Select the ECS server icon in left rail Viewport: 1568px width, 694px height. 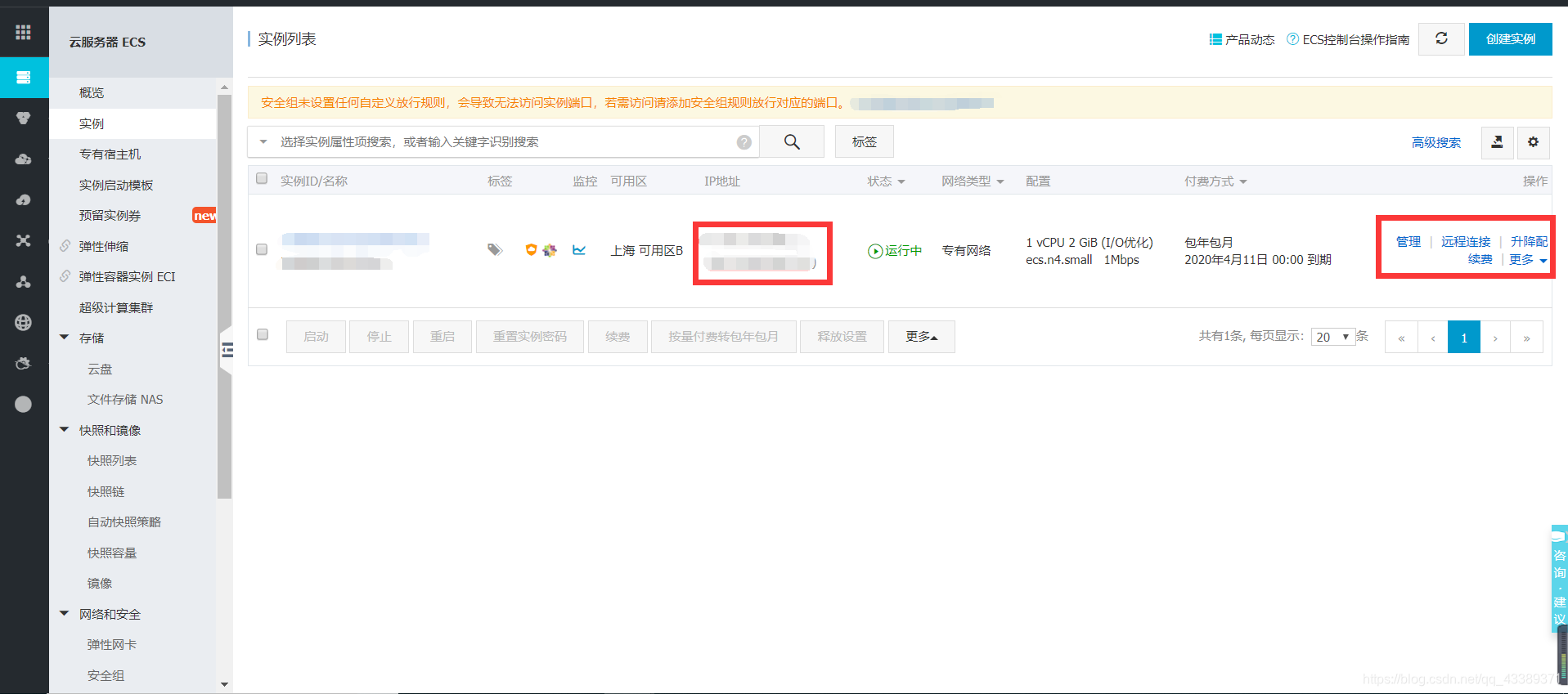click(x=23, y=77)
